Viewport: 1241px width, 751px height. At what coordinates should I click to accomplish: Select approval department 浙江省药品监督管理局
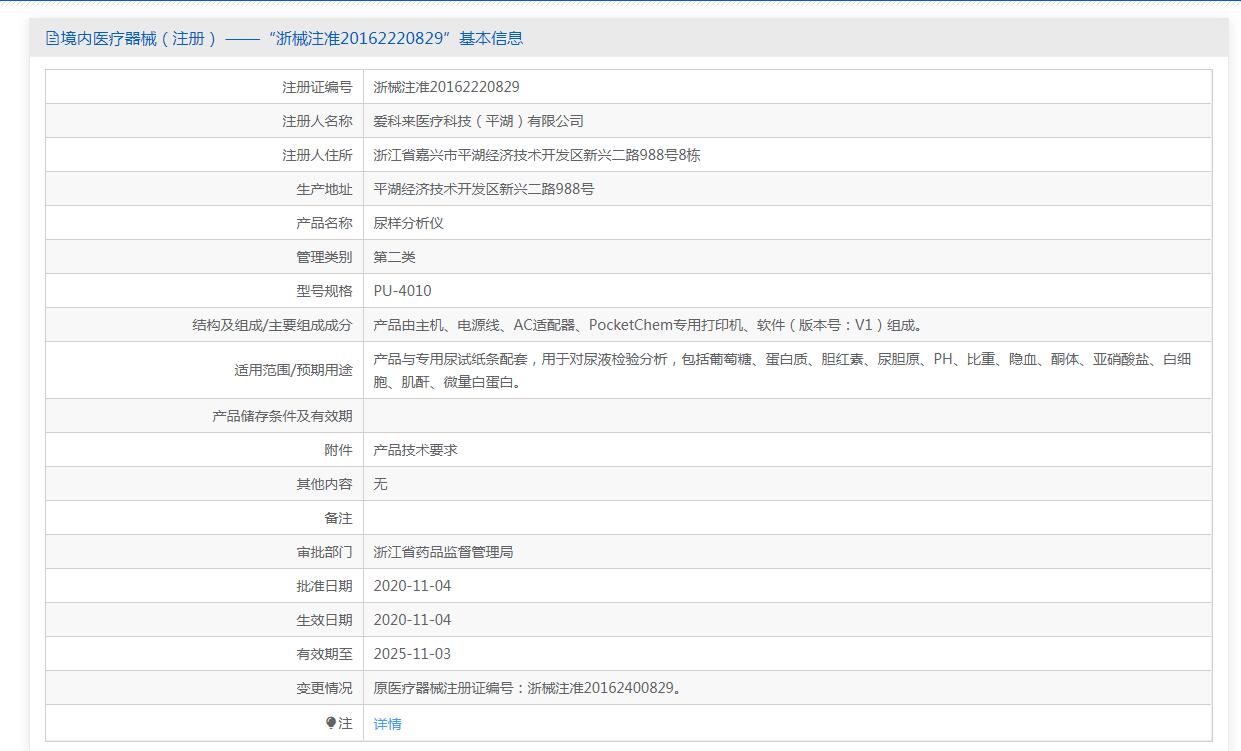443,552
